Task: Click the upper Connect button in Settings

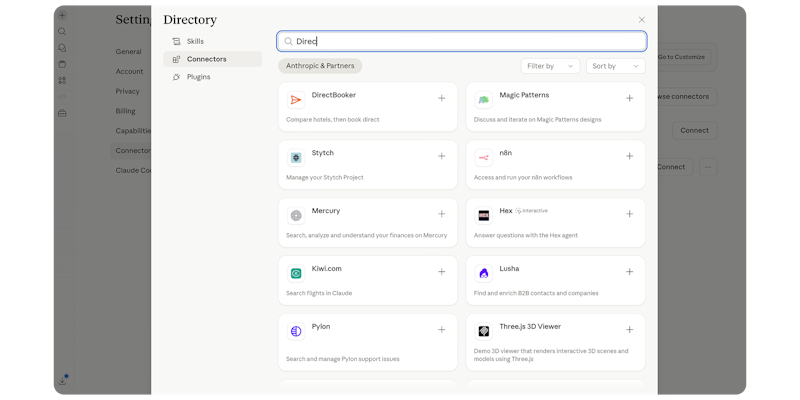Action: pyautogui.click(x=694, y=131)
